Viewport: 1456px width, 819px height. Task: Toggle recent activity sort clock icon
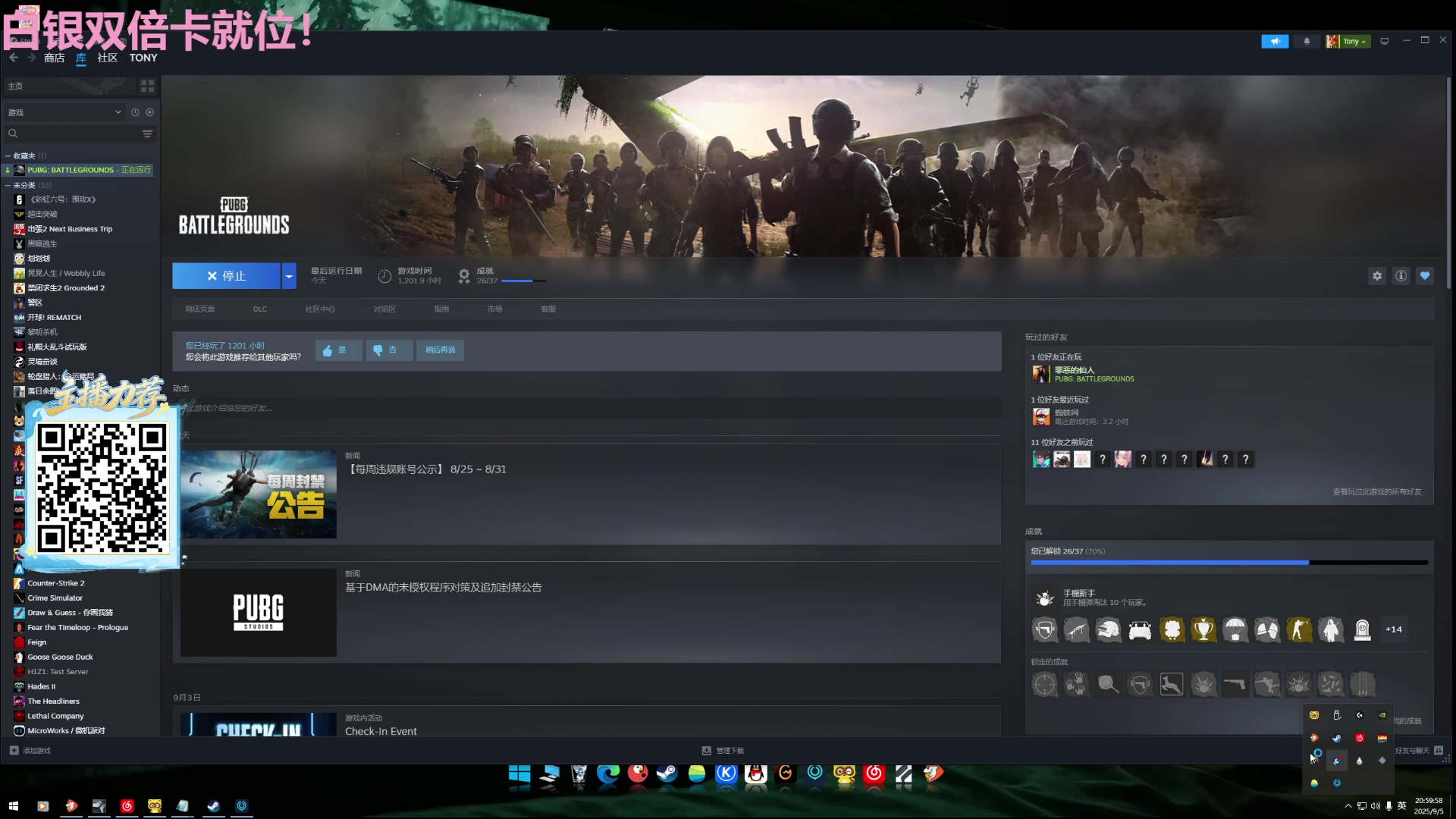[x=135, y=112]
